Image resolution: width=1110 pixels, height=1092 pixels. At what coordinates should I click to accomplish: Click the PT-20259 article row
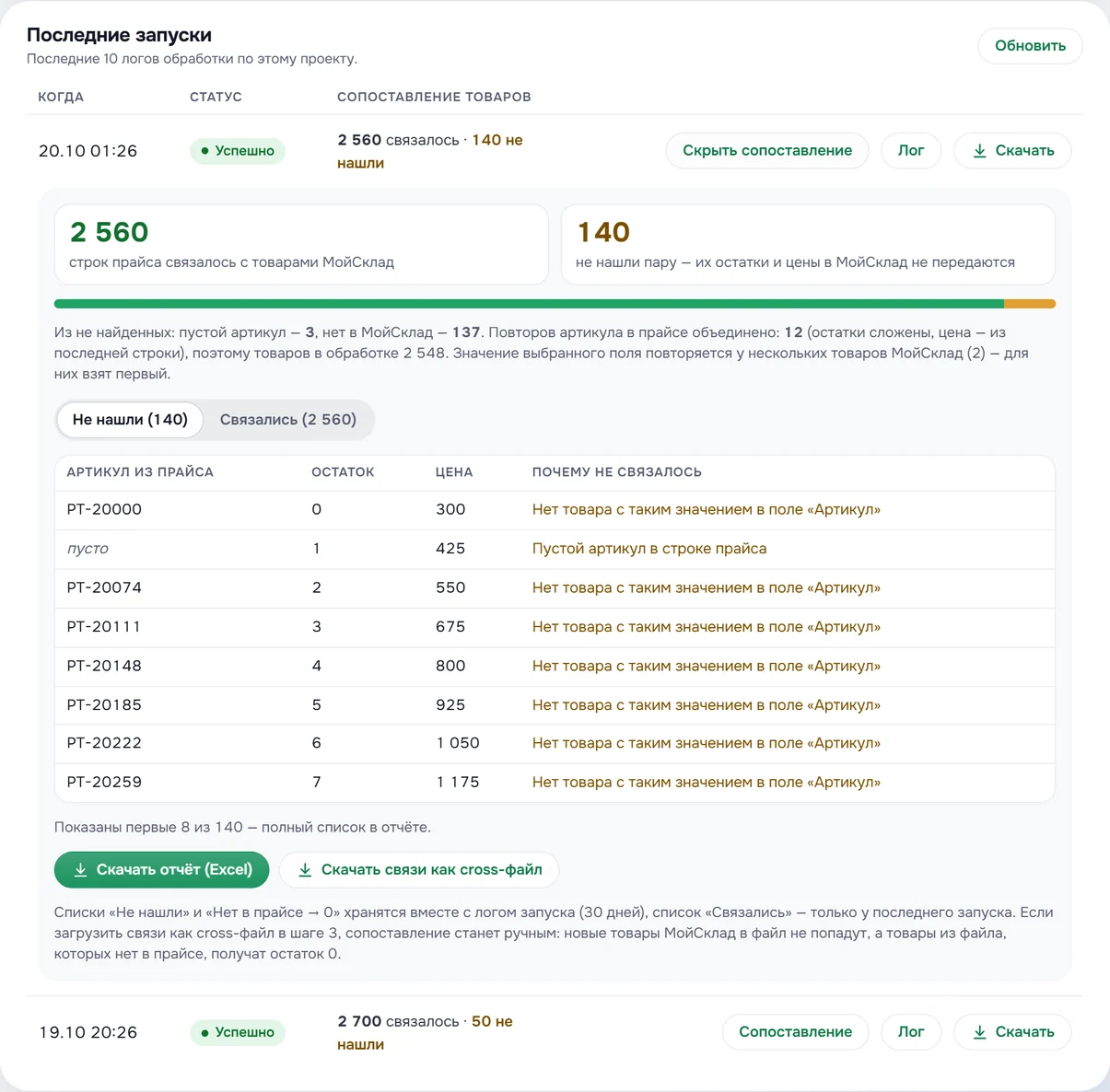click(x=555, y=783)
